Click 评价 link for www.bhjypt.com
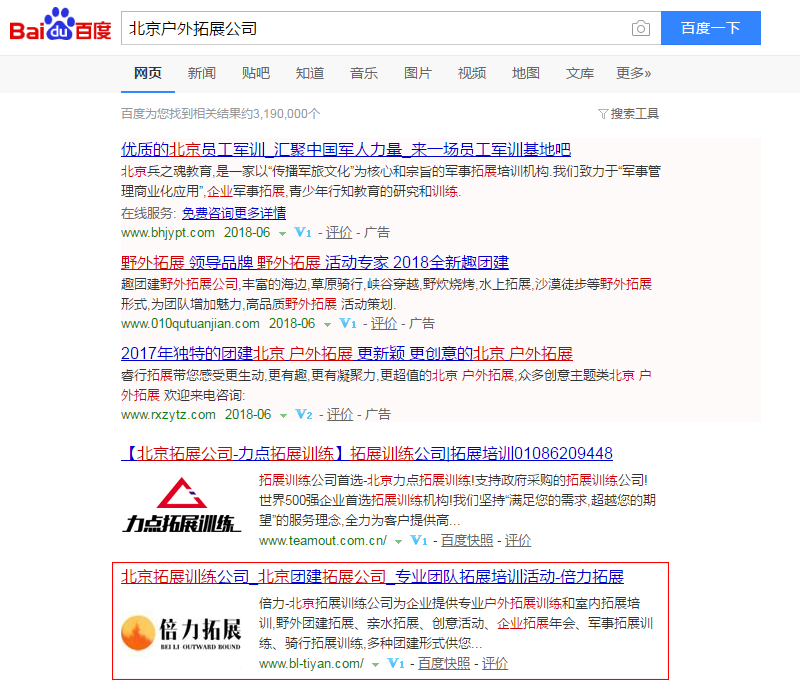This screenshot has width=800, height=691. [x=339, y=233]
